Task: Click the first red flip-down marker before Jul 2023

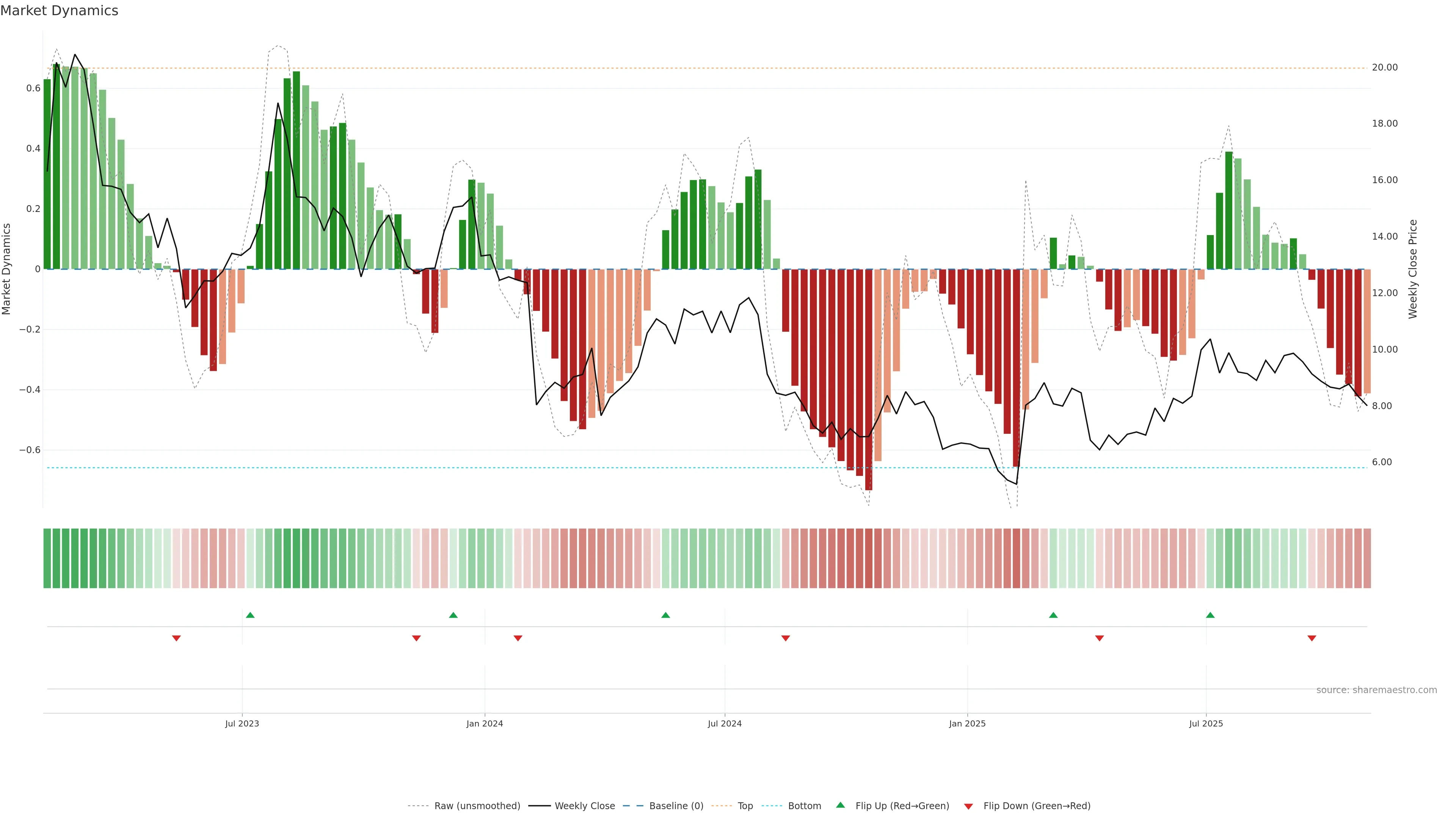Action: [x=176, y=638]
